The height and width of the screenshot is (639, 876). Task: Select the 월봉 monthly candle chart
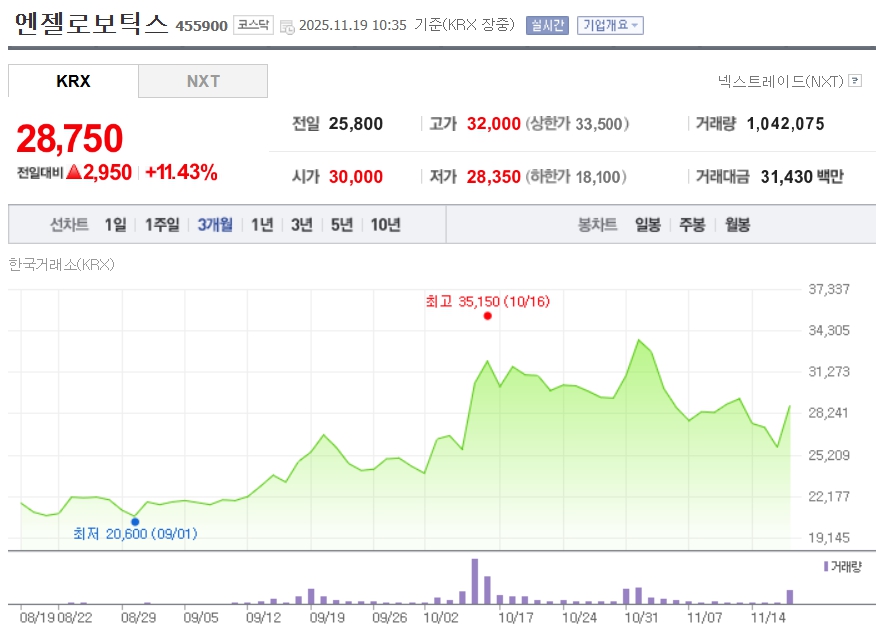(x=737, y=225)
